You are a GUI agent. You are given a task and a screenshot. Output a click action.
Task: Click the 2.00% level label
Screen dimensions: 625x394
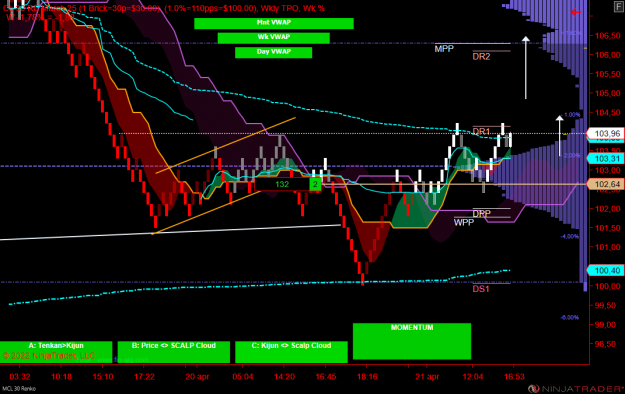(x=572, y=156)
